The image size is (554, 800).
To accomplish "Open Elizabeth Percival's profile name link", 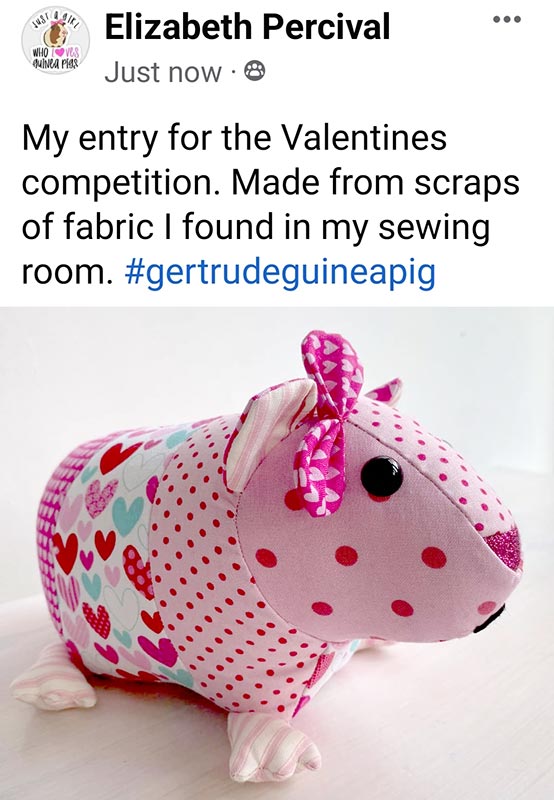I will 247,27.
